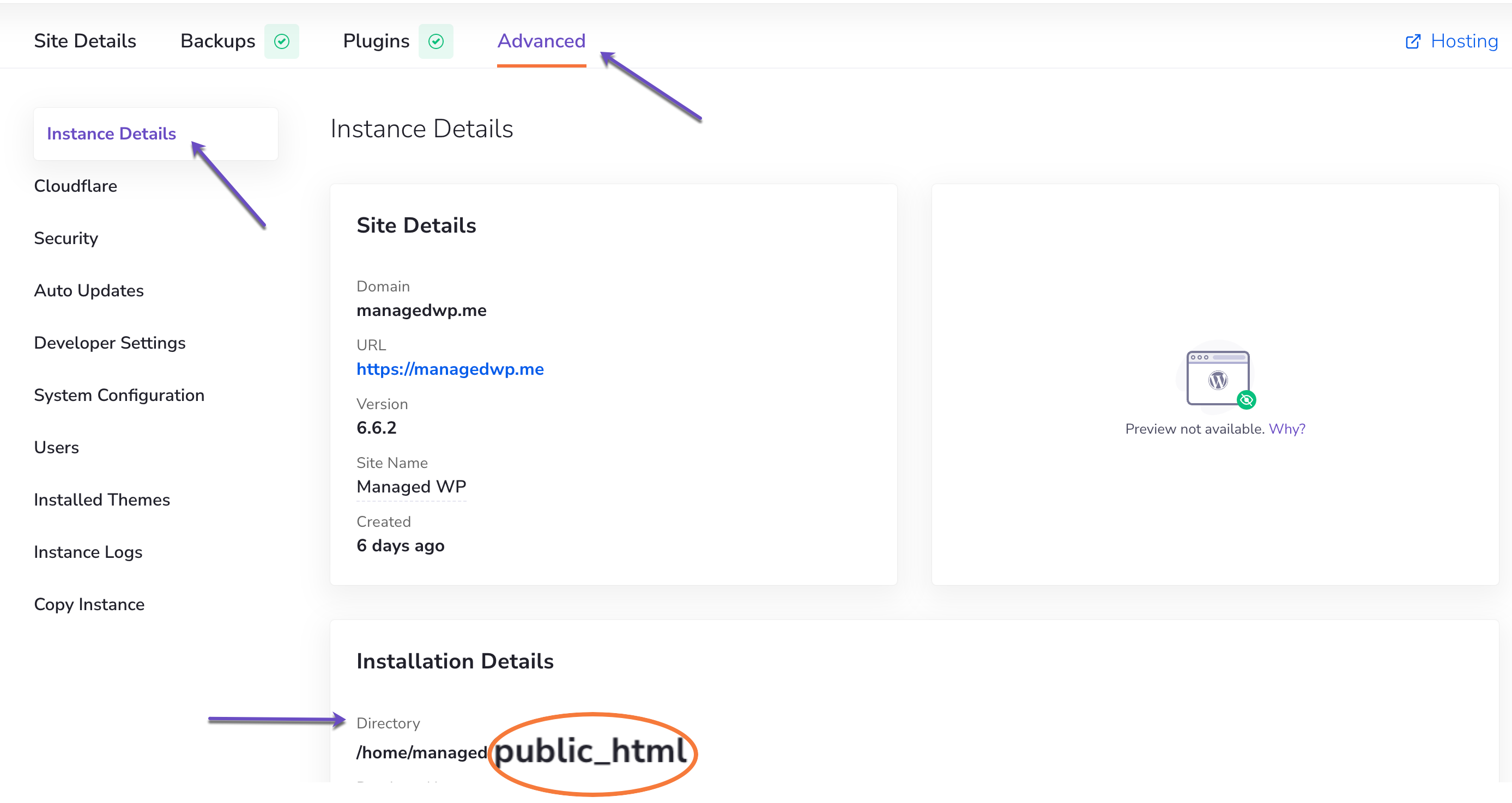Open Developer Settings in sidebar

[x=110, y=343]
